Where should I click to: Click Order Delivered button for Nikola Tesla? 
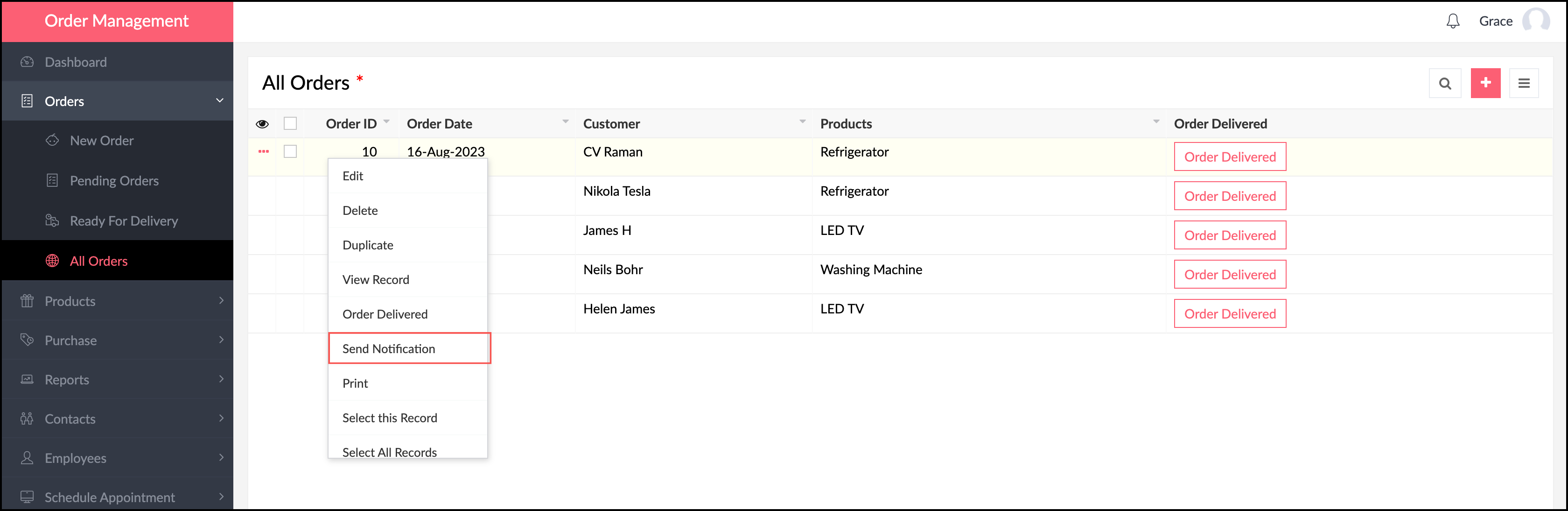tap(1230, 196)
